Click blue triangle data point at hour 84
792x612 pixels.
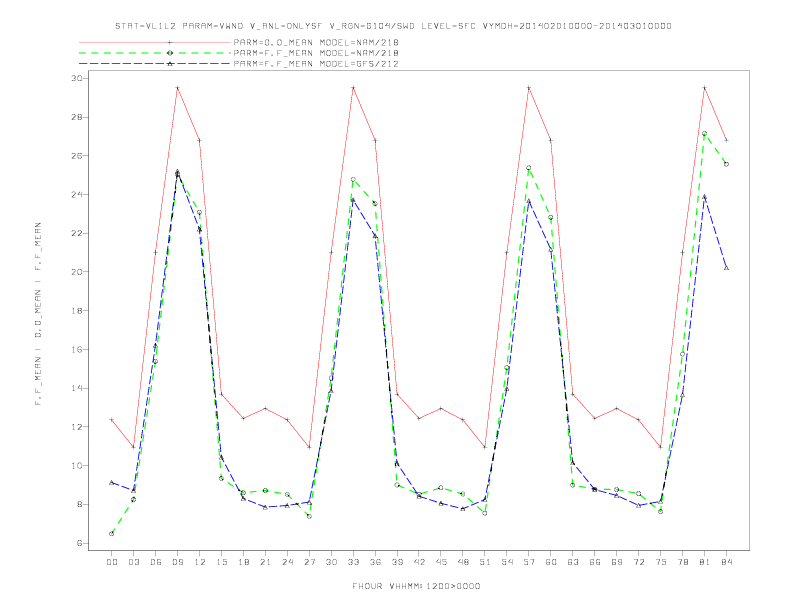(x=726, y=268)
